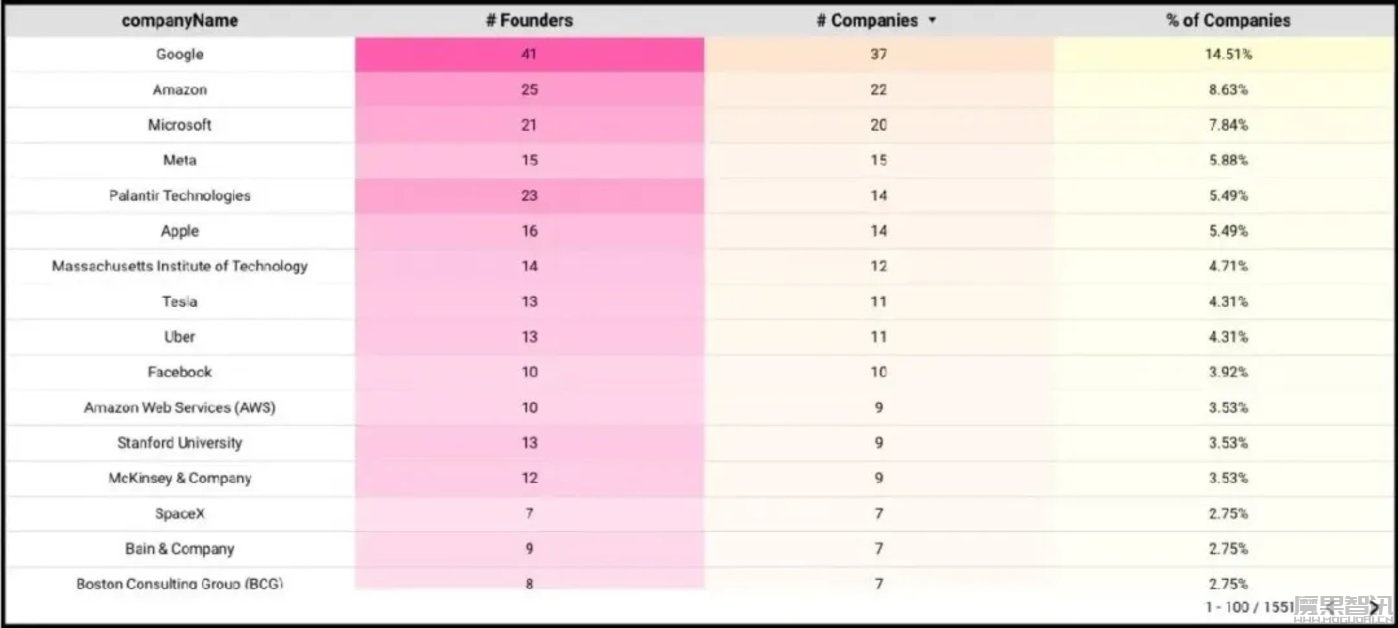This screenshot has width=1398, height=628.
Task: Select the Amazon Web Services (AWS) entry
Action: click(180, 407)
